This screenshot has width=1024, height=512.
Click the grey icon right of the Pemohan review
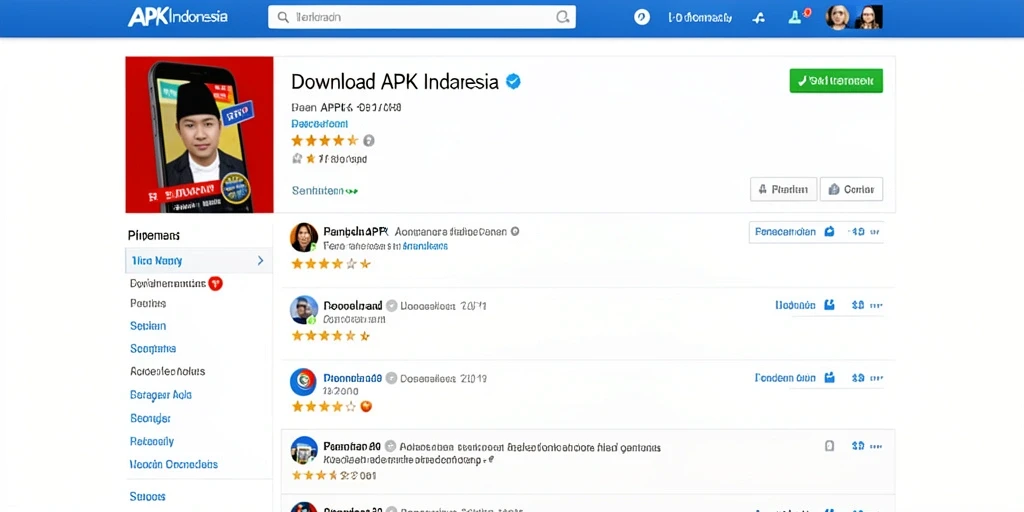[x=829, y=446]
